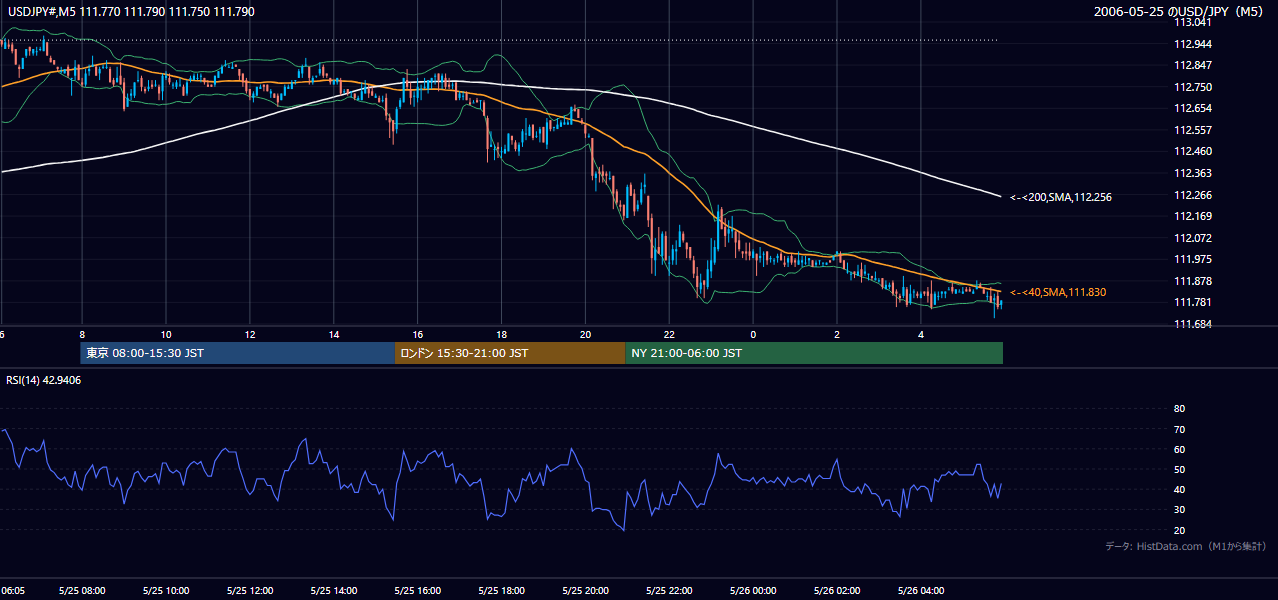1278x600 pixels.
Task: Click the 5/25 14:00 time label
Action: [x=334, y=590]
